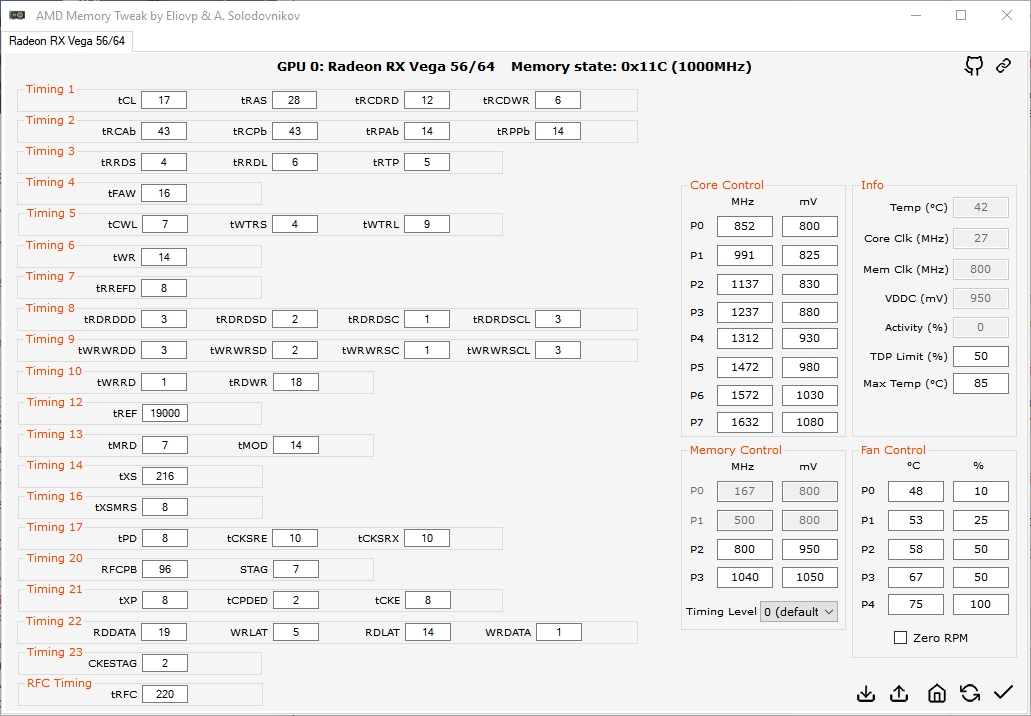
Task: Click the tRFC field showing 220
Action: point(165,694)
